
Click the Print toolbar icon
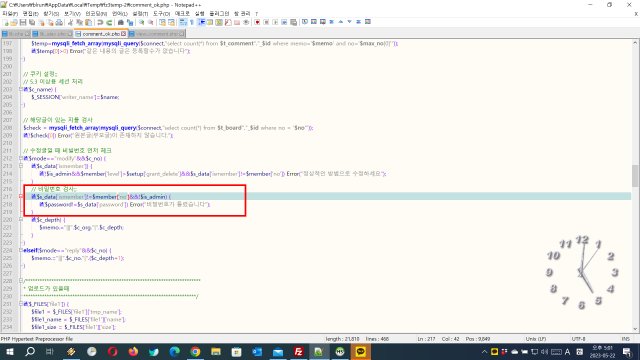point(59,22)
